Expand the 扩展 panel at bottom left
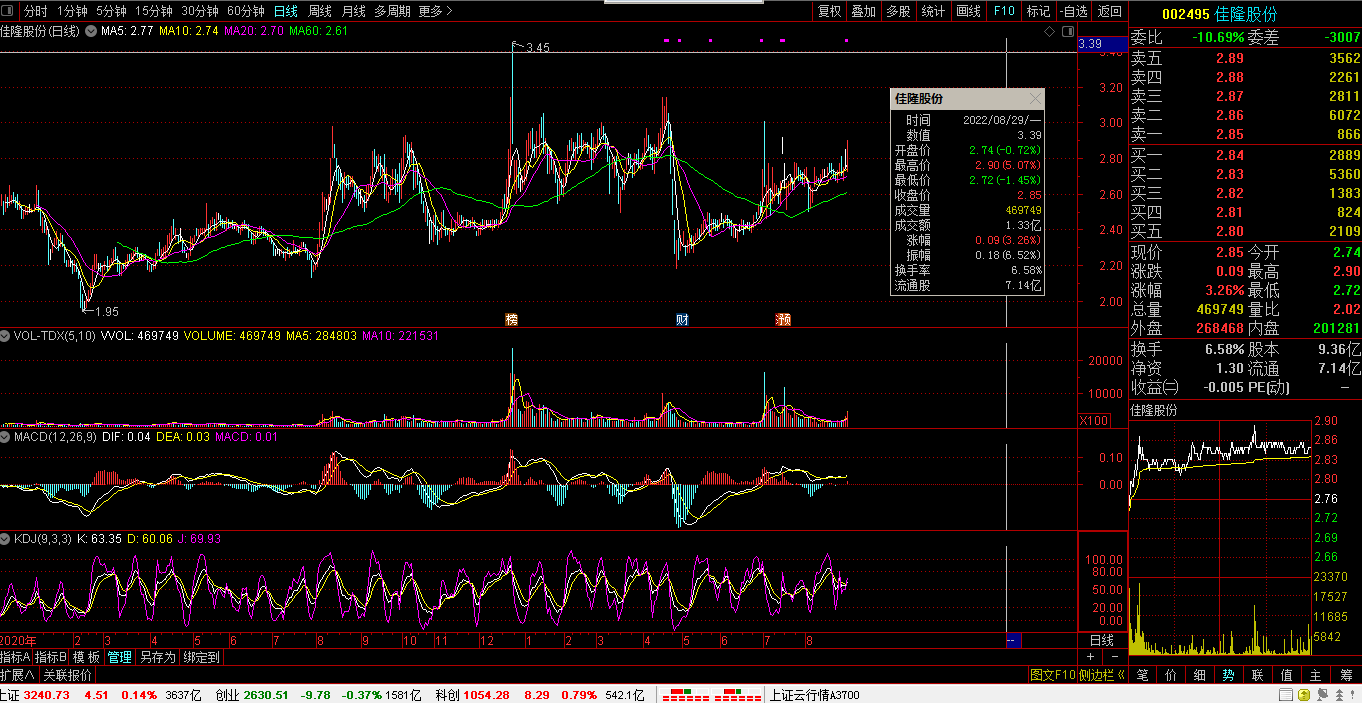 pos(17,675)
